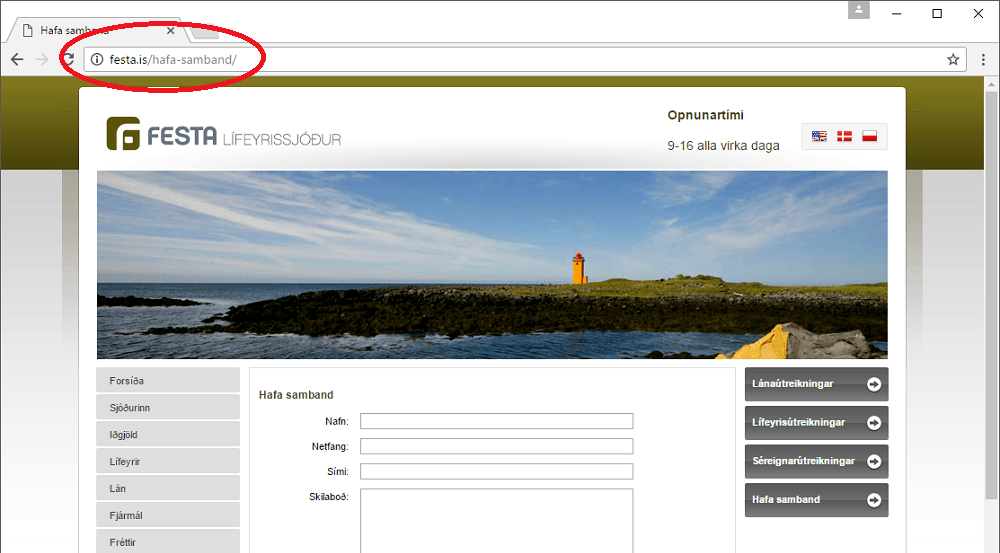Image resolution: width=1000 pixels, height=553 pixels.
Task: Click the page vertical scrollbar
Action: click(990, 293)
